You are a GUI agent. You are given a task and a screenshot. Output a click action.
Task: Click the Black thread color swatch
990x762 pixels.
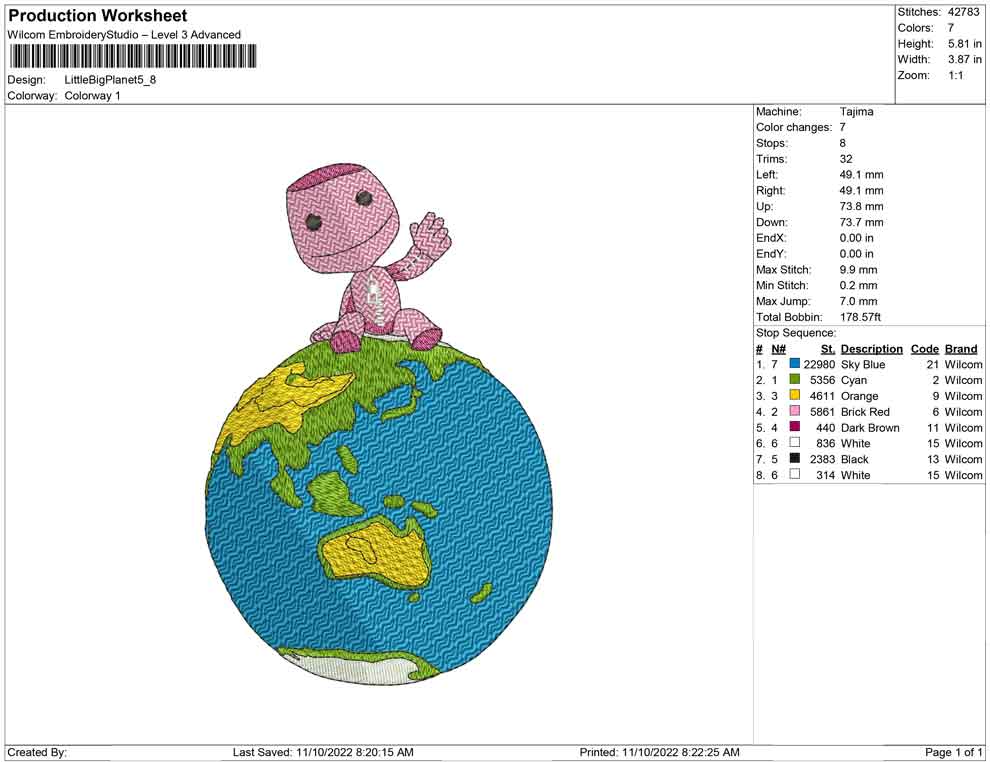(x=794, y=459)
